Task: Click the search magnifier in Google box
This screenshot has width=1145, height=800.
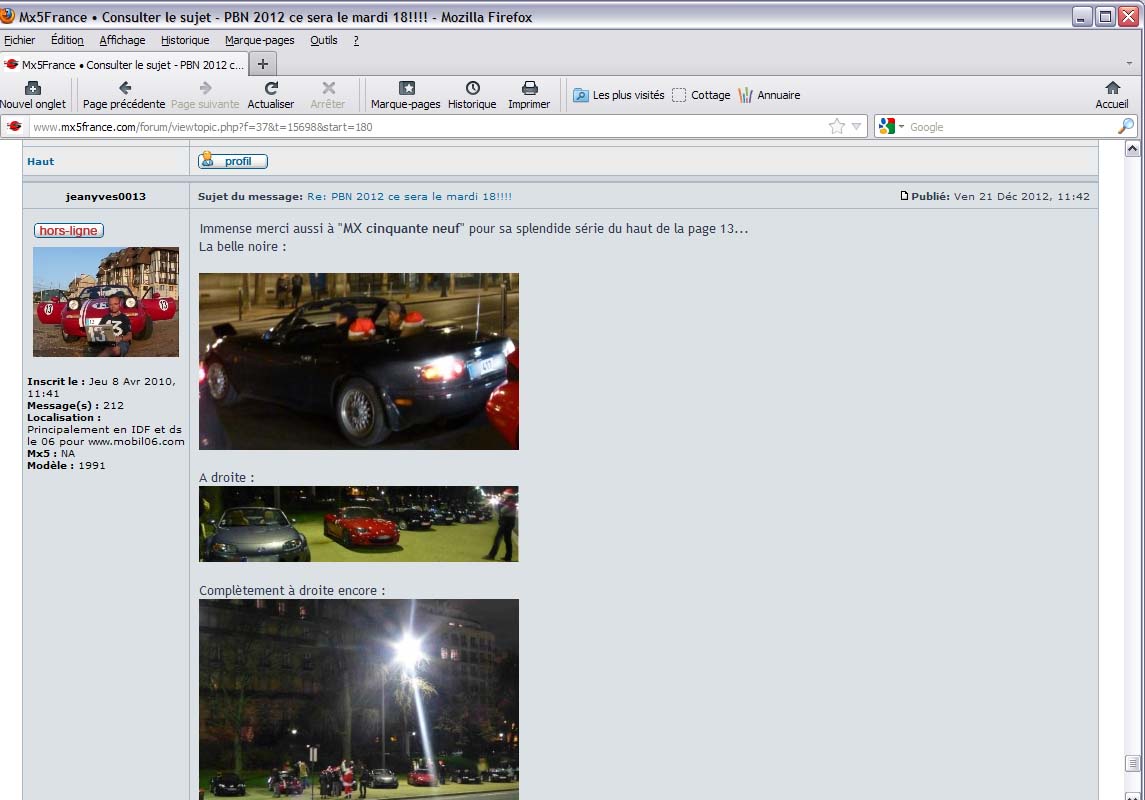Action: [1125, 127]
